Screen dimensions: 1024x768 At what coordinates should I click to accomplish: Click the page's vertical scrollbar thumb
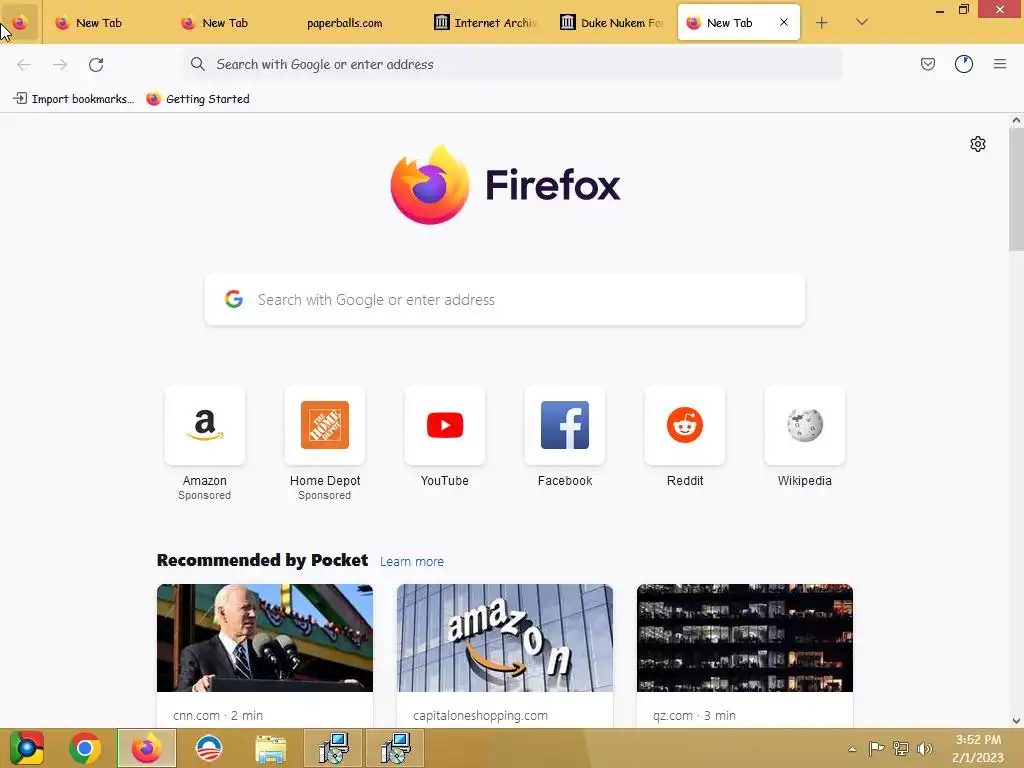coord(1016,189)
